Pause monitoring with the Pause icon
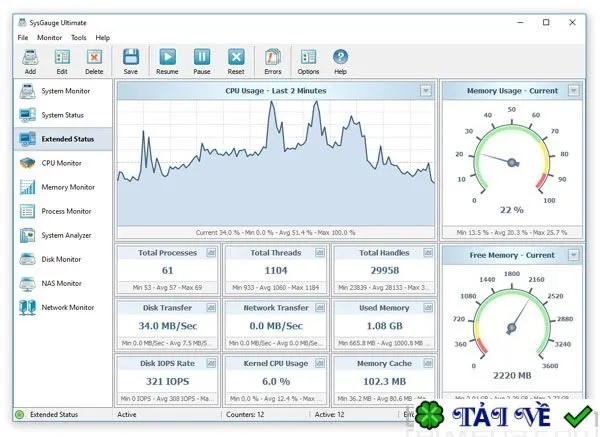Screen dimensions: 600x437 pyautogui.click(x=202, y=57)
